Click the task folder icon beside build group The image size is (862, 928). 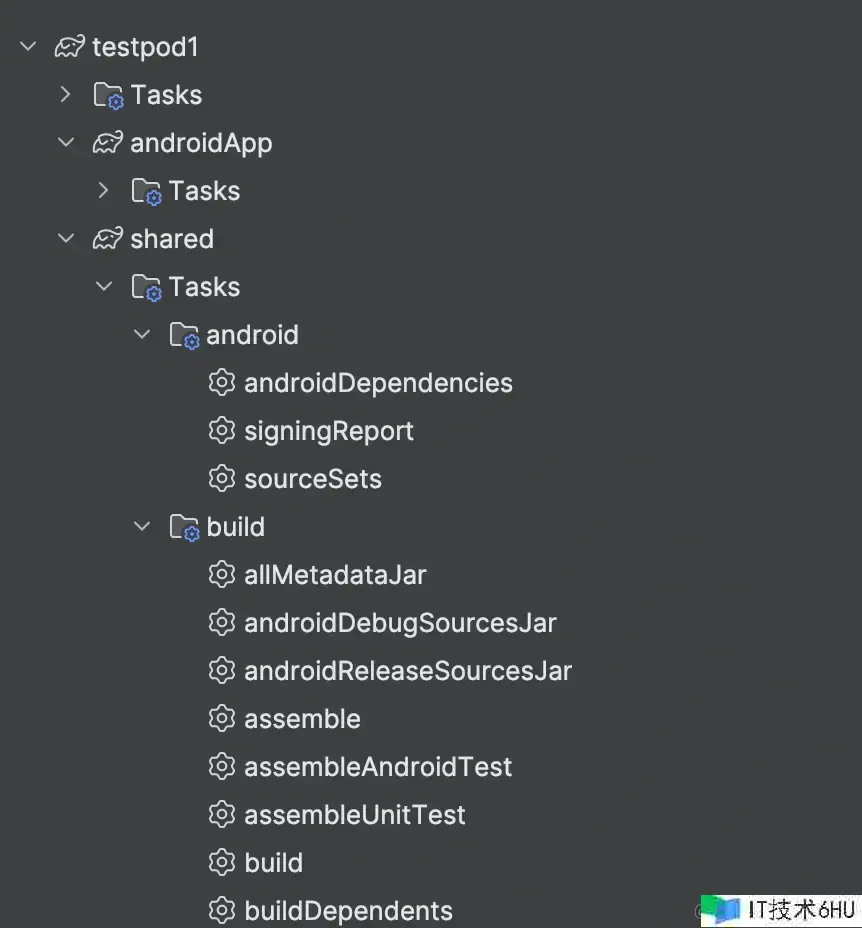185,527
